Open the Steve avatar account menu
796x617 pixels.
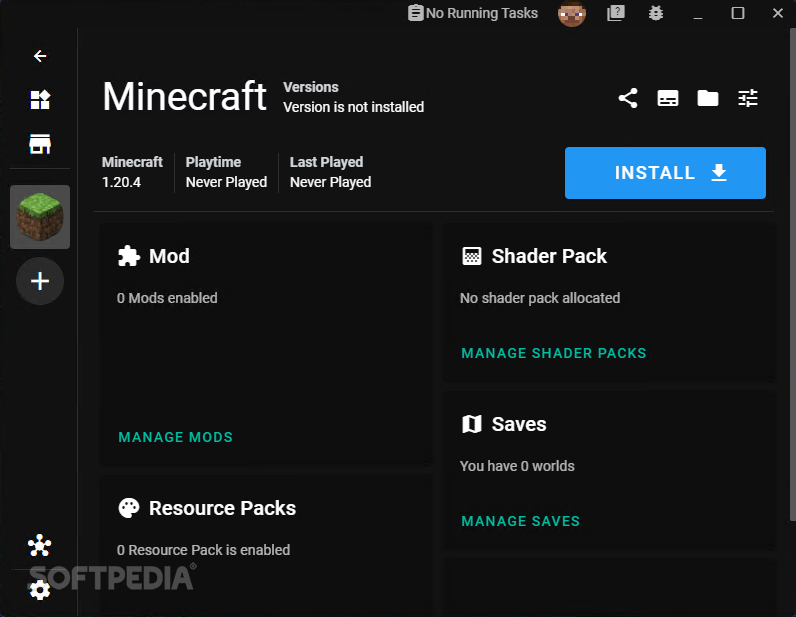point(572,13)
